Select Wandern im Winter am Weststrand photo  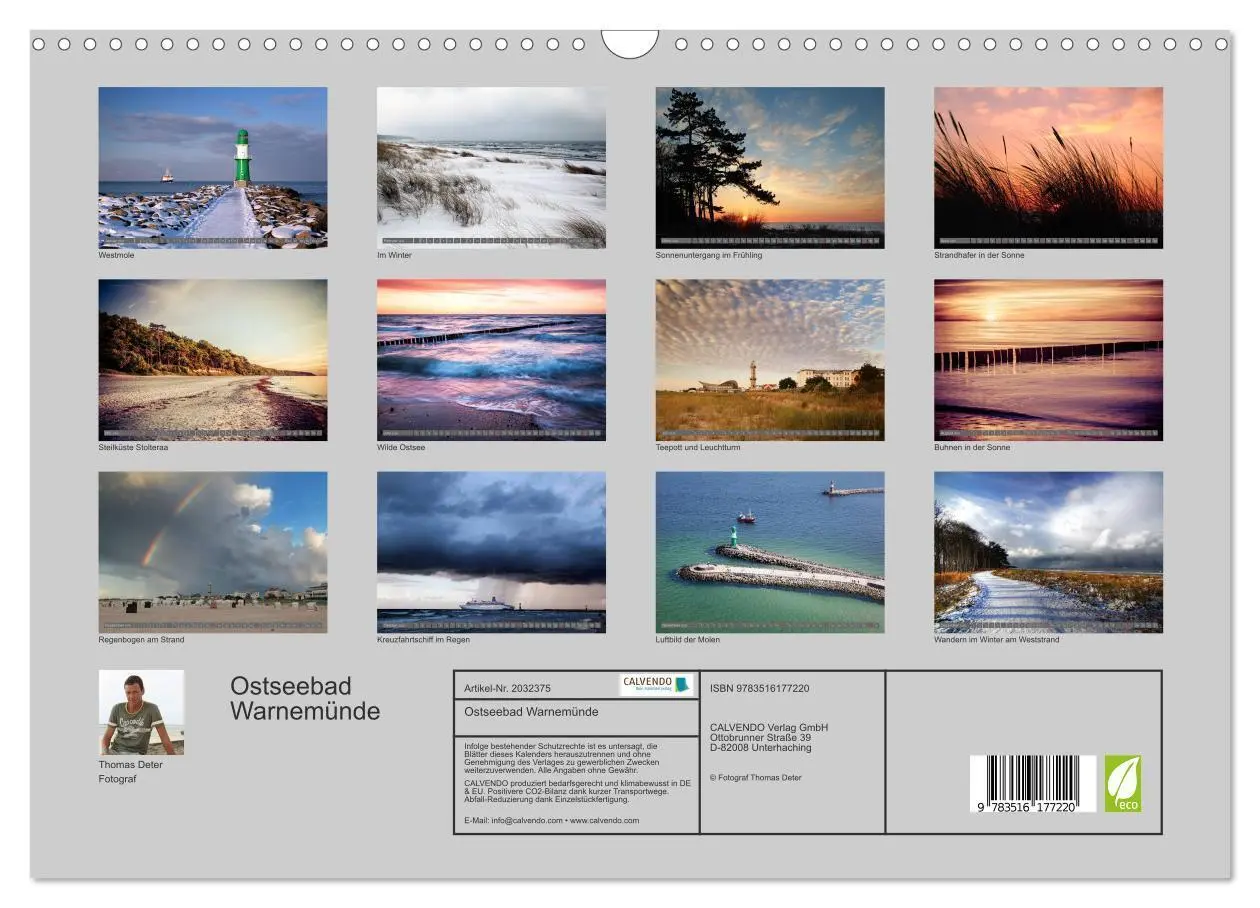coord(1048,552)
